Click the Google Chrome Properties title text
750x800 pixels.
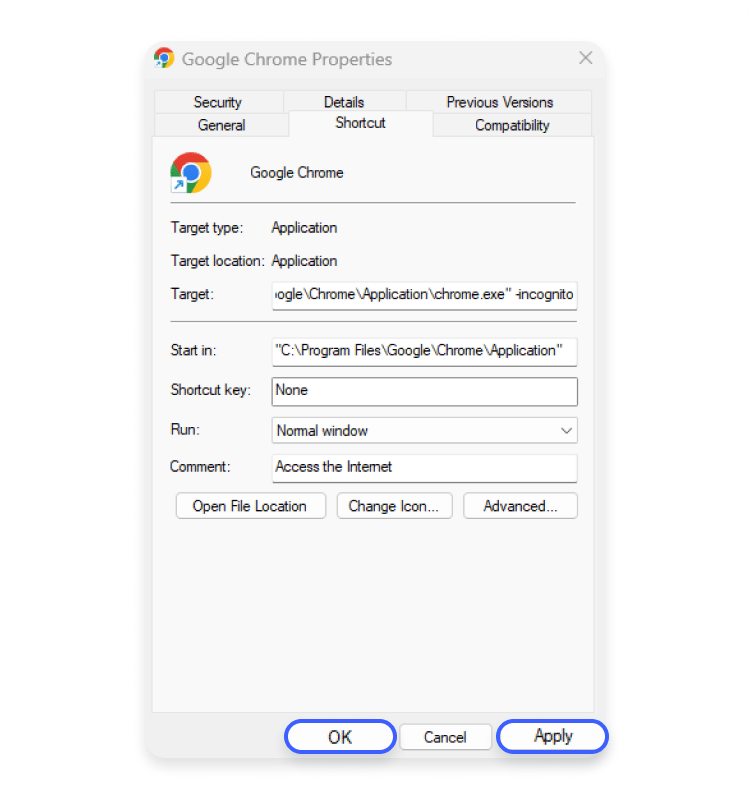(x=287, y=59)
